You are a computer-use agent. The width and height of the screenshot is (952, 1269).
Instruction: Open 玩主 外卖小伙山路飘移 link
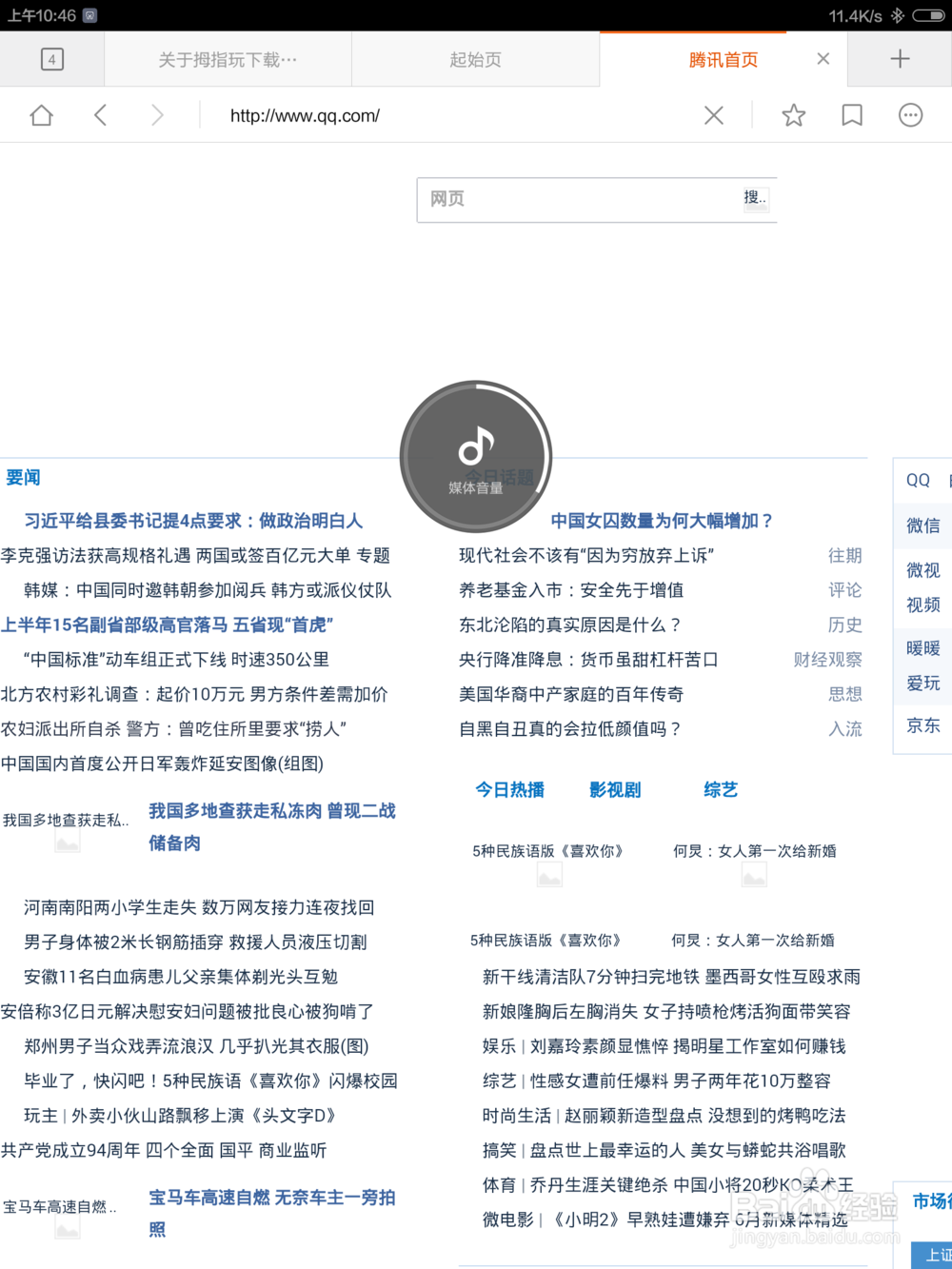click(180, 1116)
